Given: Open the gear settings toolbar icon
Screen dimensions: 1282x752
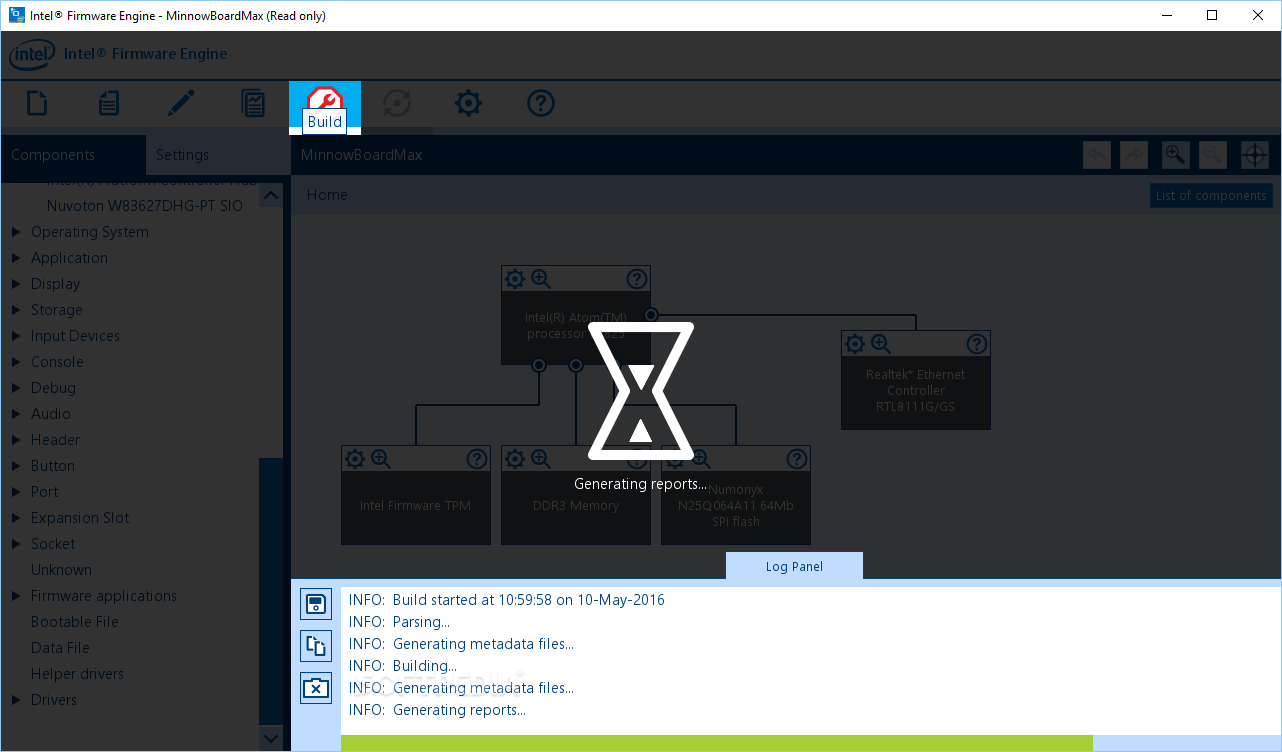Looking at the screenshot, I should click(469, 103).
